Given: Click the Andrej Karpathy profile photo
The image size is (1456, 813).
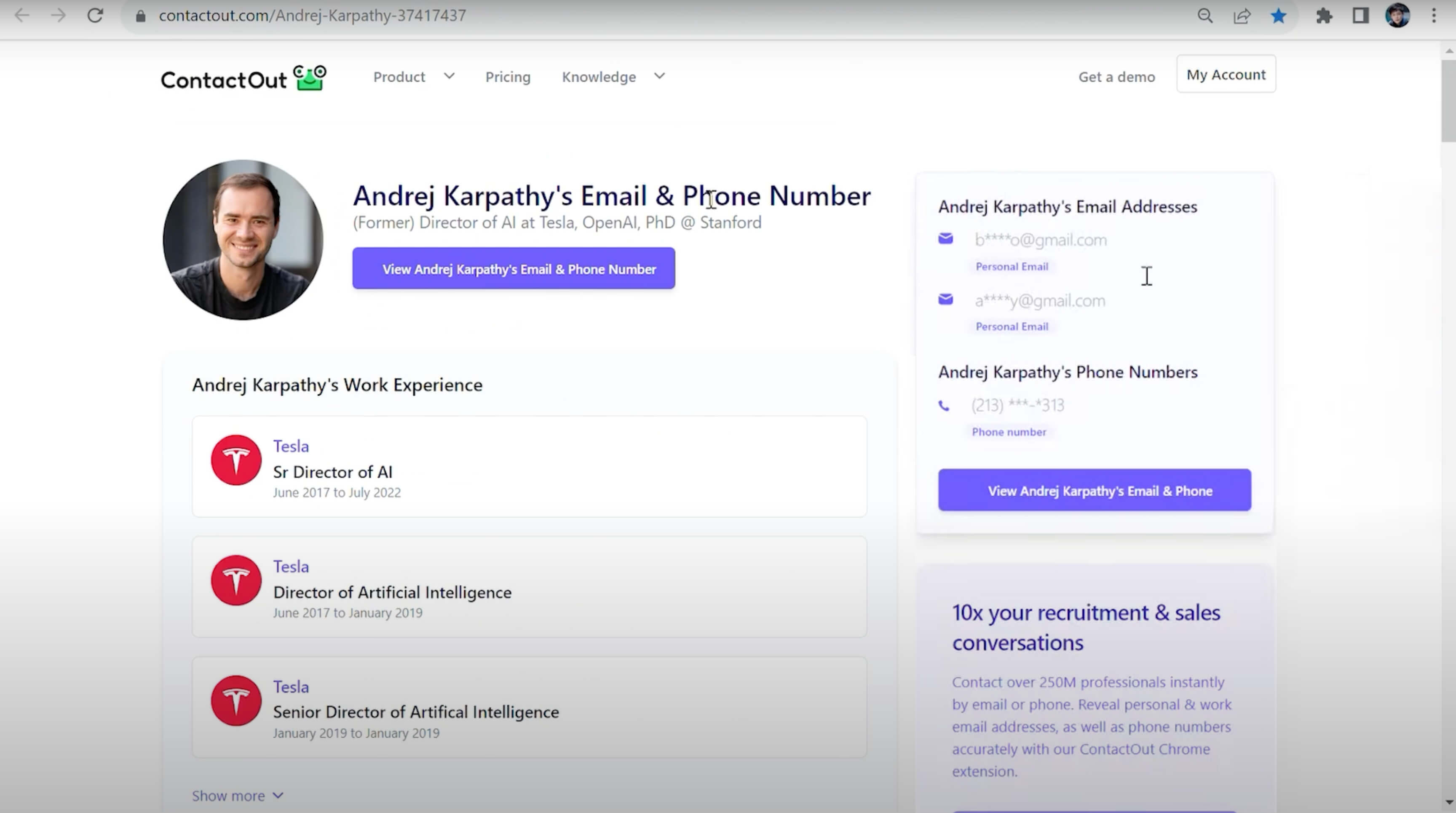Looking at the screenshot, I should tap(243, 240).
